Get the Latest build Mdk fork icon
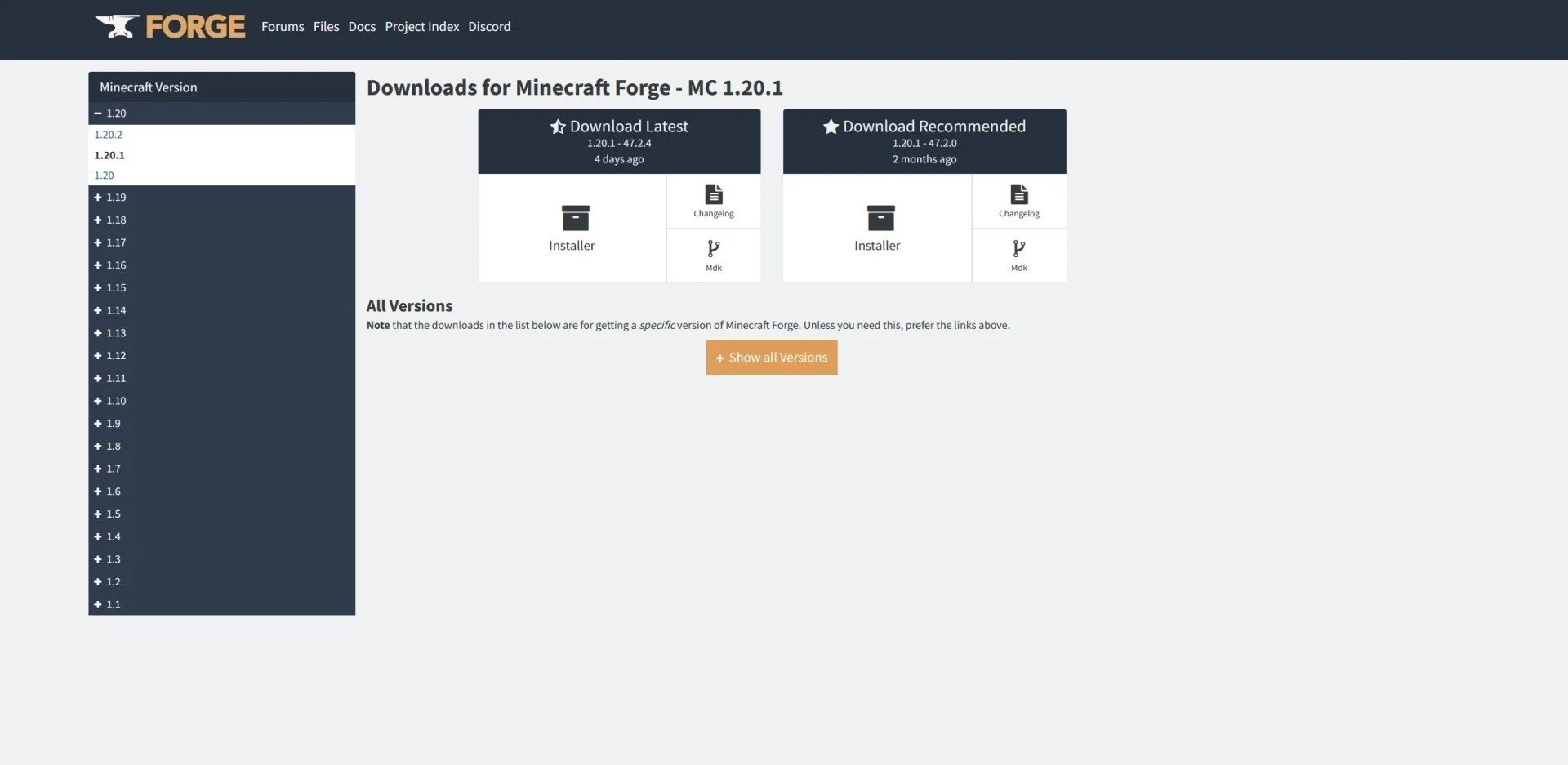The image size is (1568, 765). 714,248
